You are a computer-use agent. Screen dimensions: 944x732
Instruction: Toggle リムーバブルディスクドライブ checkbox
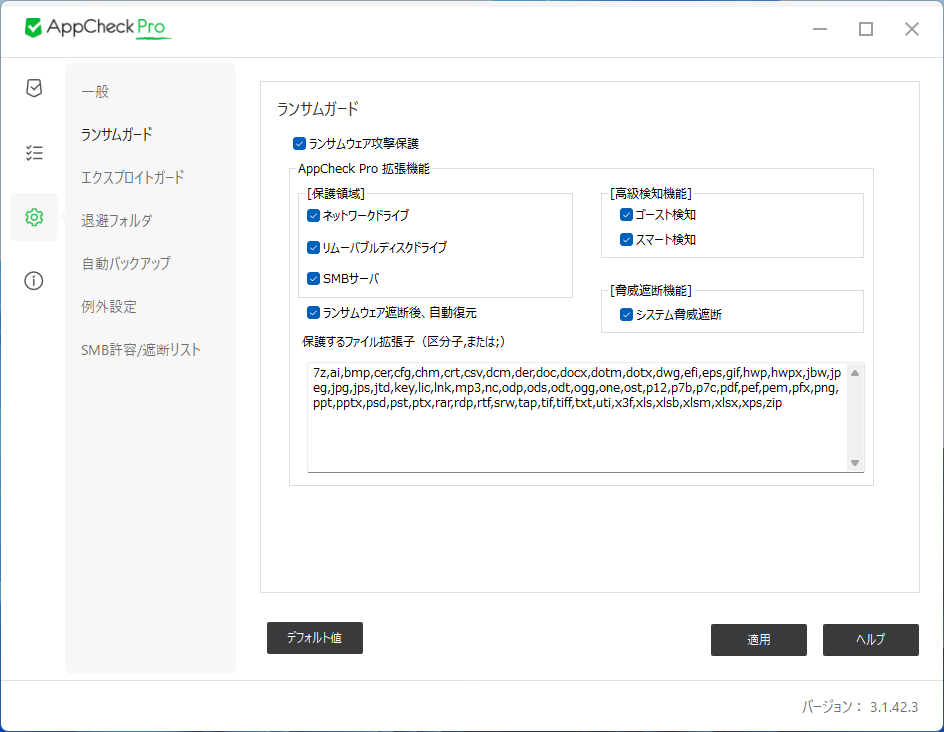point(313,247)
